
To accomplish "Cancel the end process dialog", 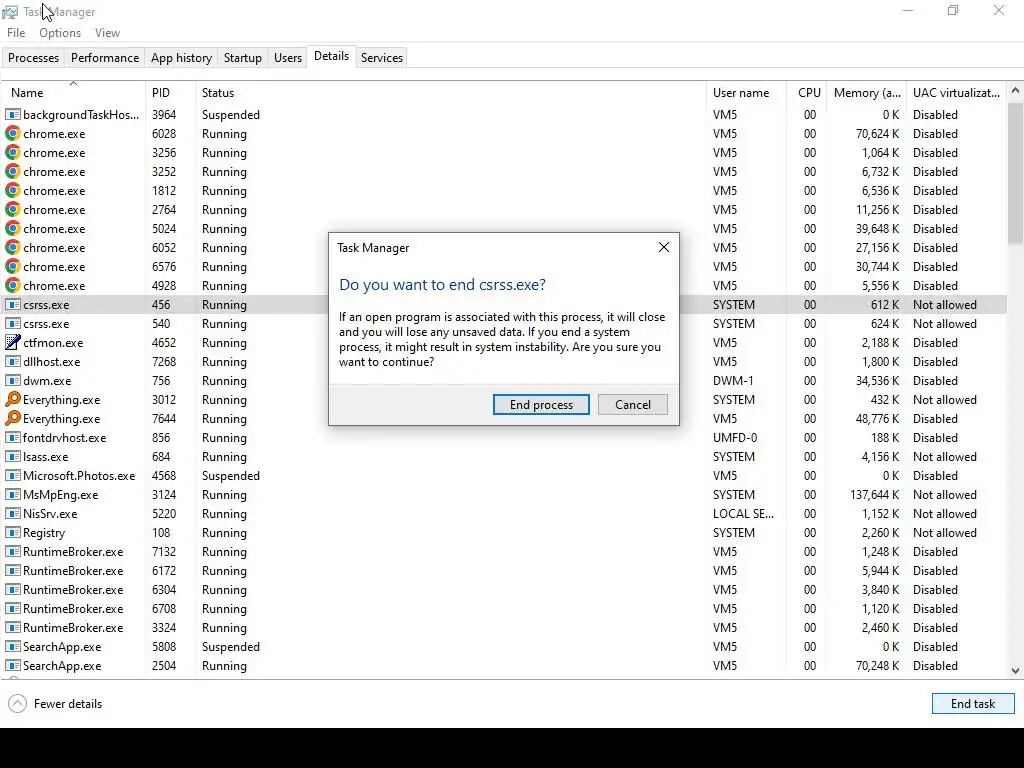I will point(633,404).
